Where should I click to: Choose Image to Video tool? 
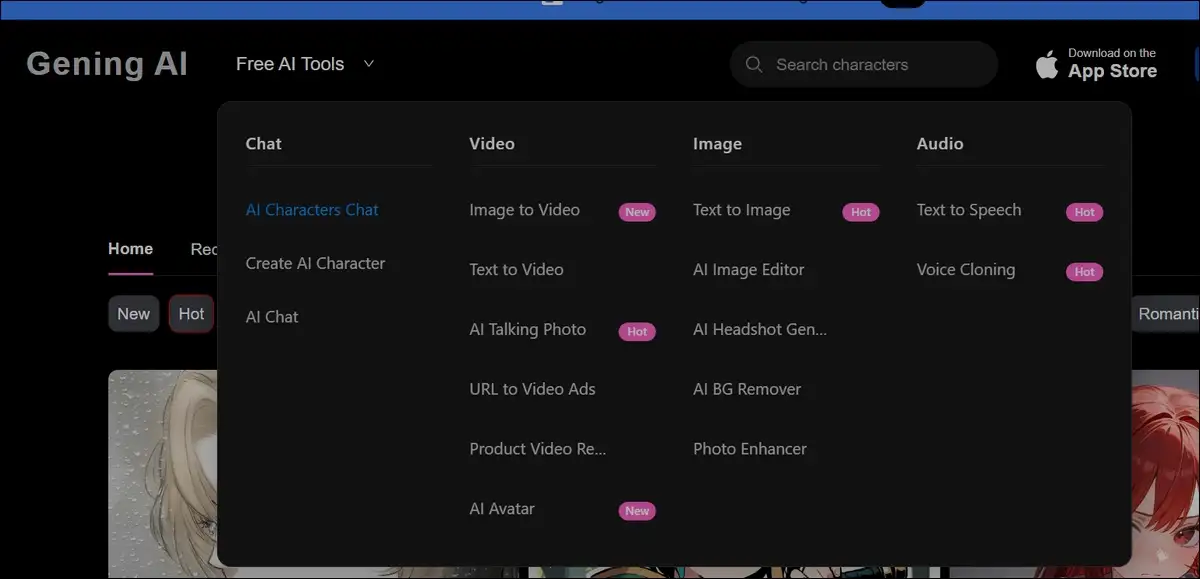[524, 210]
